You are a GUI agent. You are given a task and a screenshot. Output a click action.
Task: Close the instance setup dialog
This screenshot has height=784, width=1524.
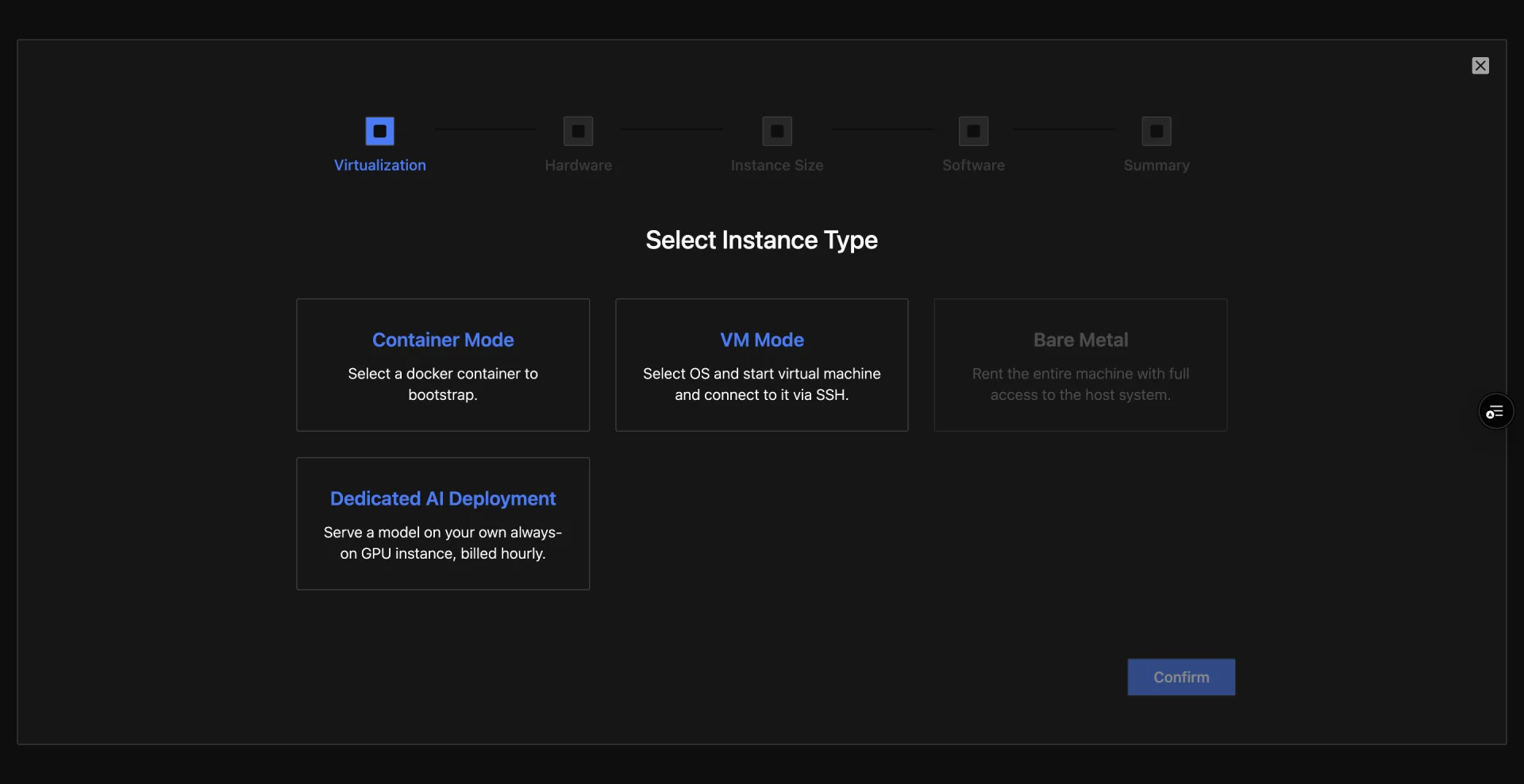pos(1480,66)
